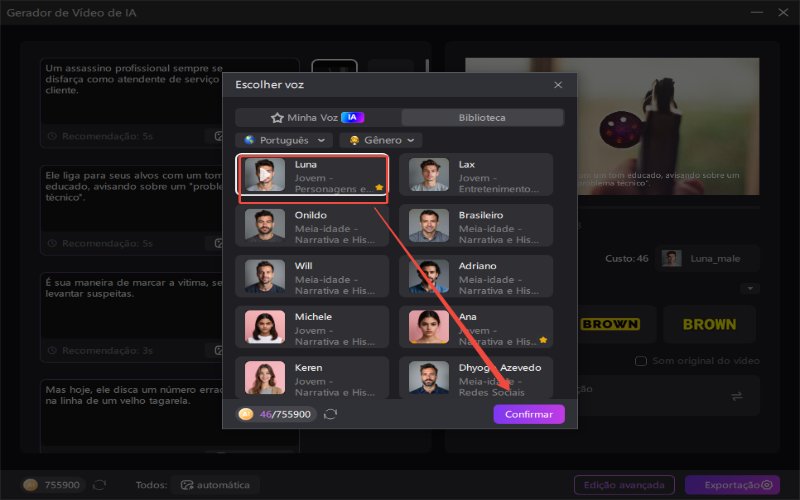Click the IA badge on Minha Voz
The width and height of the screenshot is (800, 500).
tap(352, 117)
